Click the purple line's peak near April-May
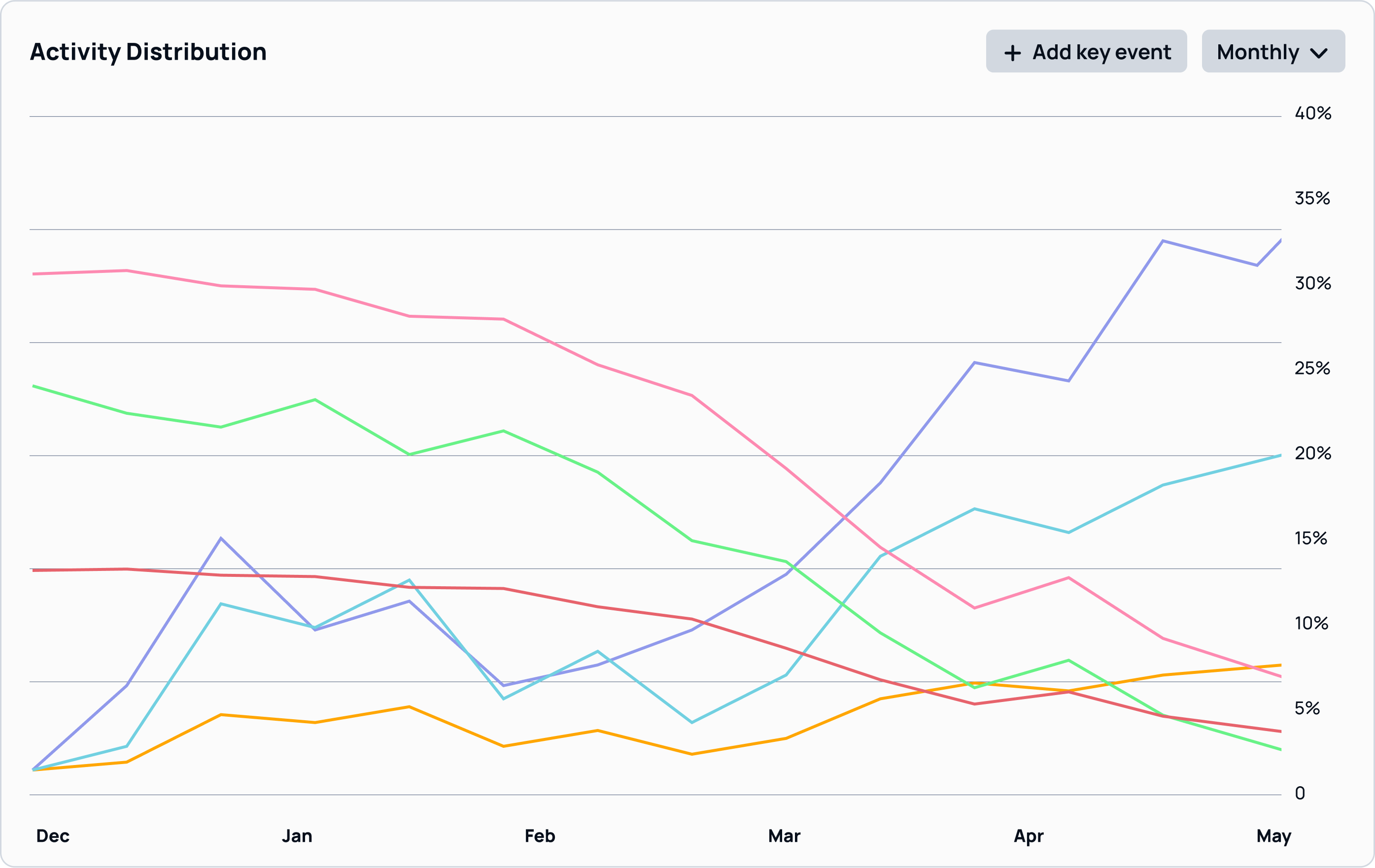 [x=1163, y=241]
